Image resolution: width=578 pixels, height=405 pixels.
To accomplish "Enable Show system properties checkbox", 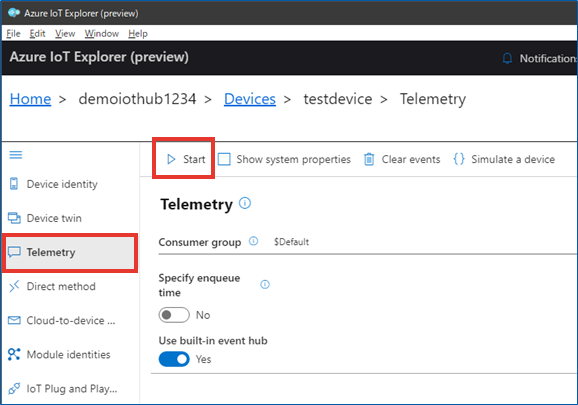I will pyautogui.click(x=224, y=159).
